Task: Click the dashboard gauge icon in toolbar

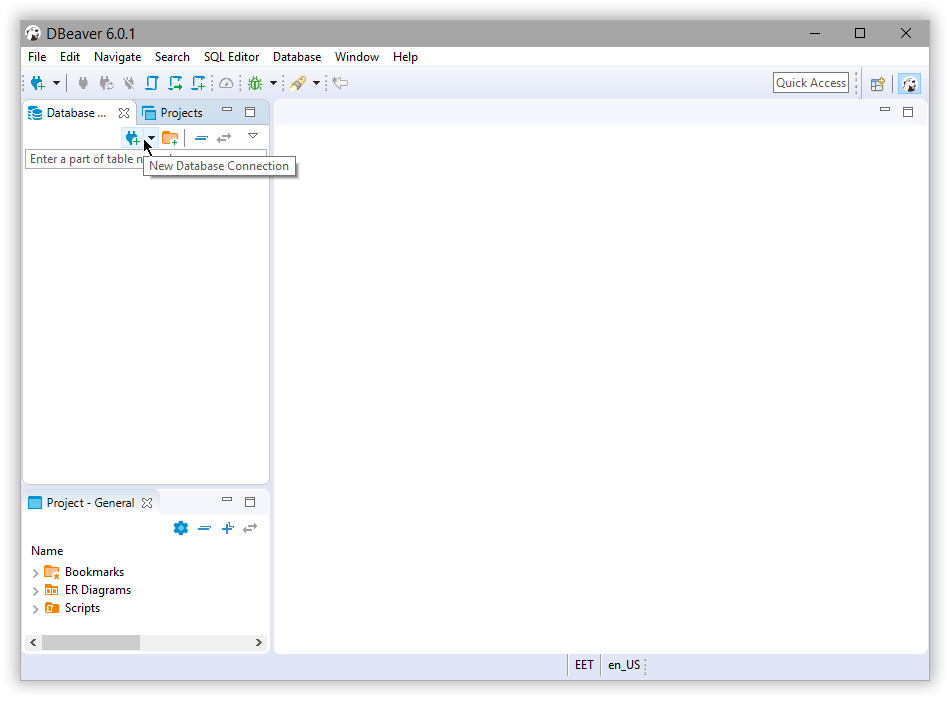Action: (226, 83)
